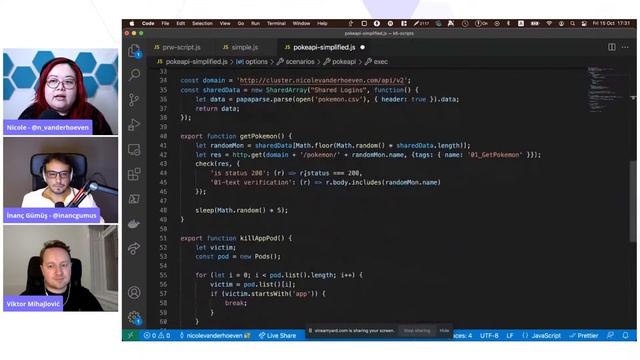Open the Remote Explorer view

[134, 149]
